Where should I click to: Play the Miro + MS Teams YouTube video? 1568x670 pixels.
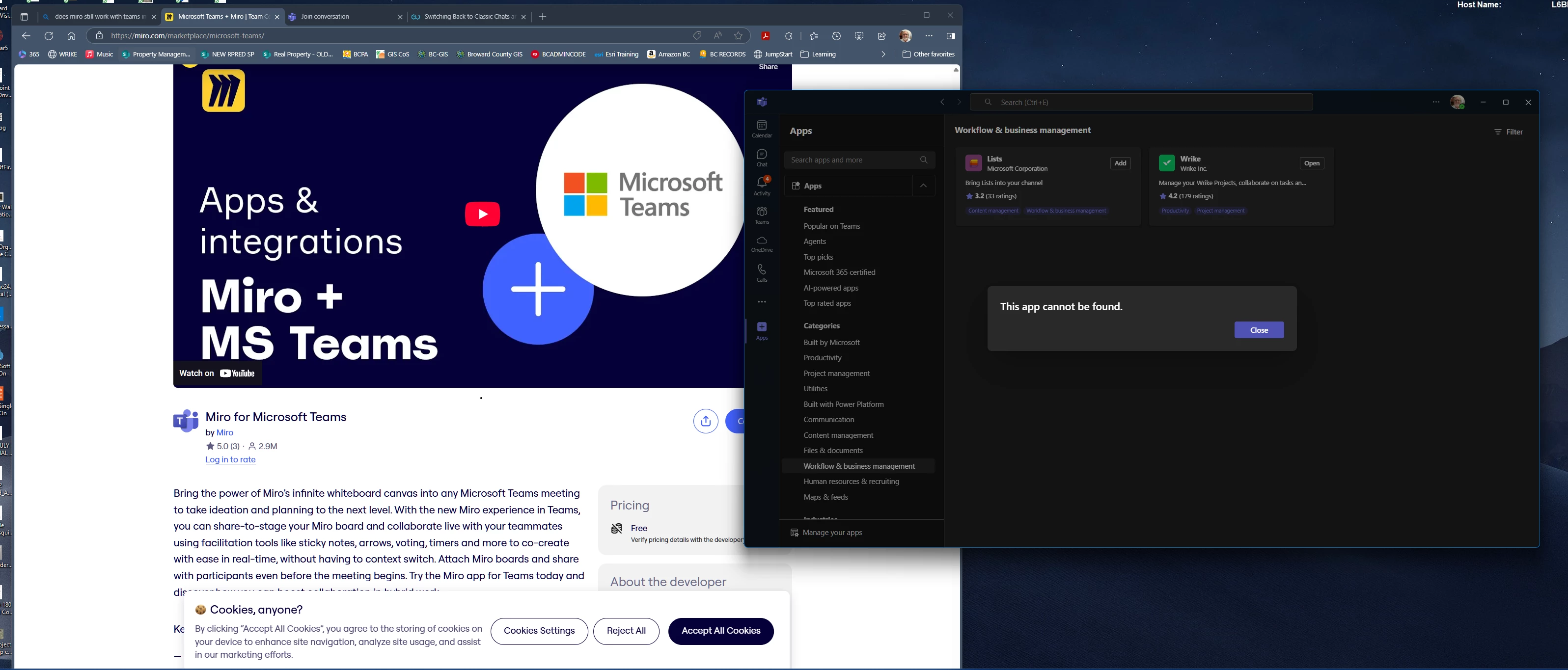482,214
